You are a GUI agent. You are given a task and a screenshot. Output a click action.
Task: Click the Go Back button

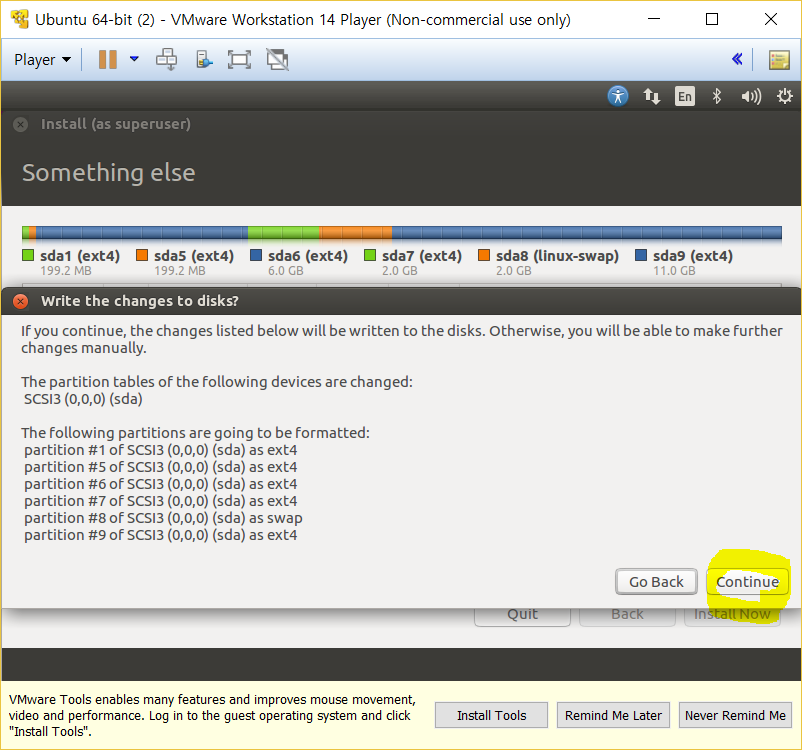656,582
